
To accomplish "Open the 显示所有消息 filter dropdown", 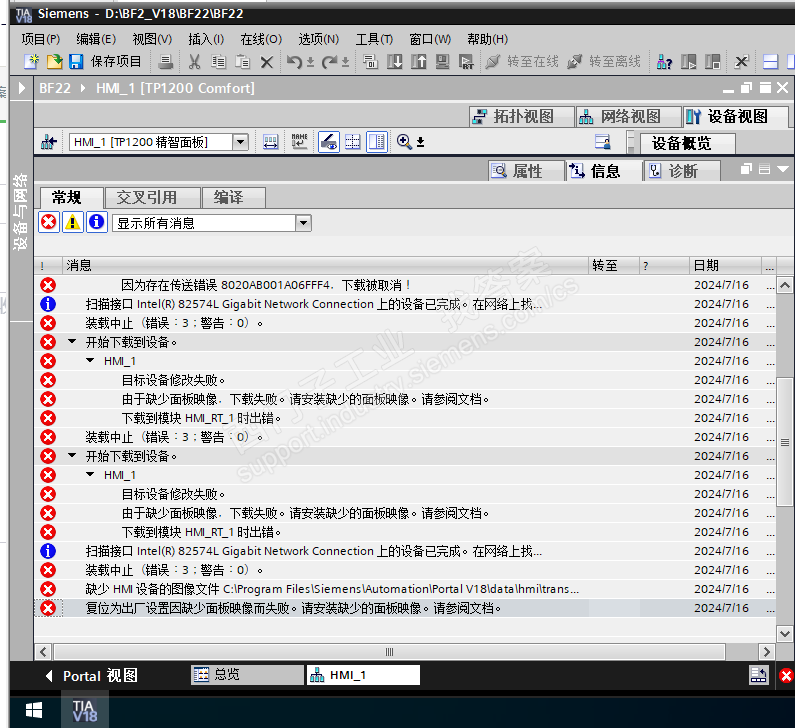I will point(303,223).
